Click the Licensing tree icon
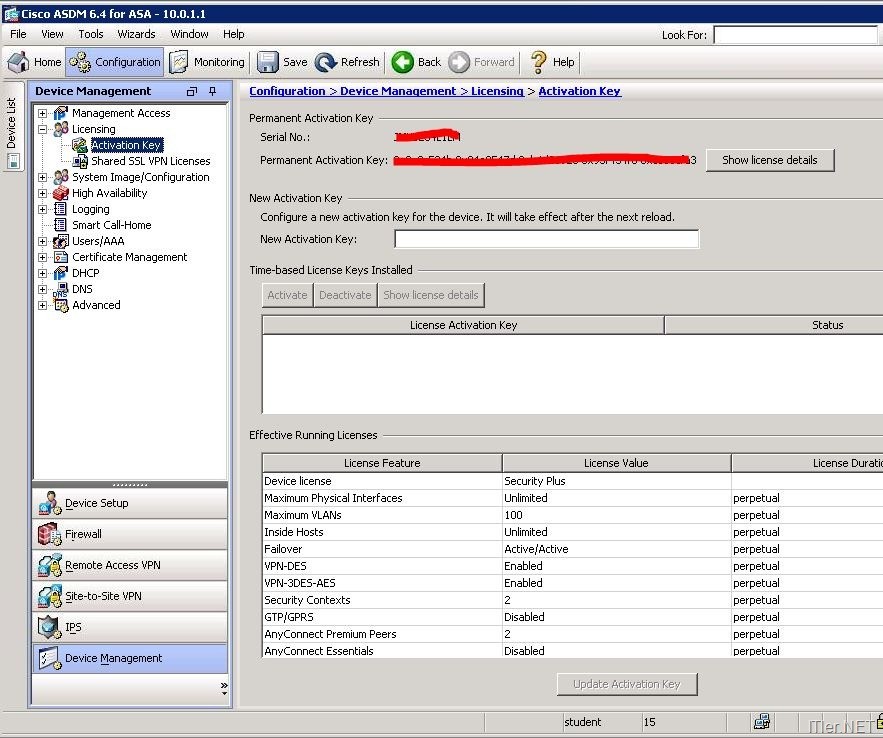This screenshot has width=883, height=738. (60, 129)
